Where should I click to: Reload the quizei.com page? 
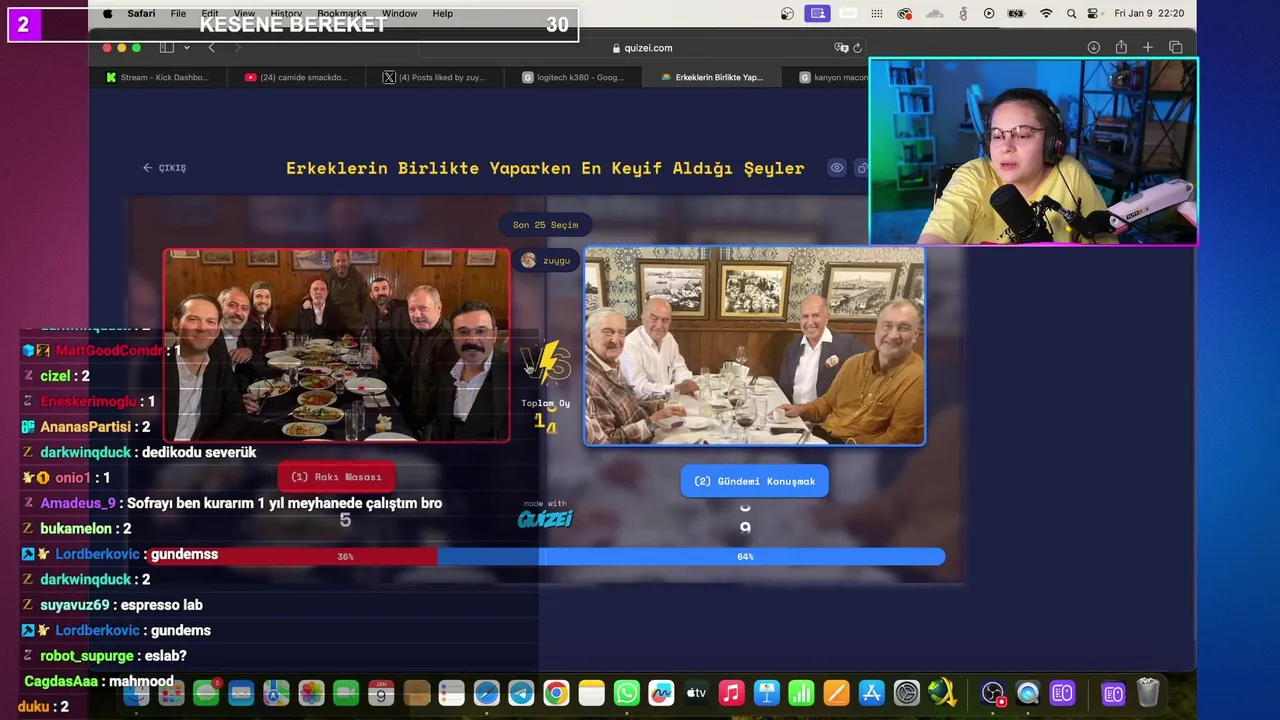[x=857, y=47]
